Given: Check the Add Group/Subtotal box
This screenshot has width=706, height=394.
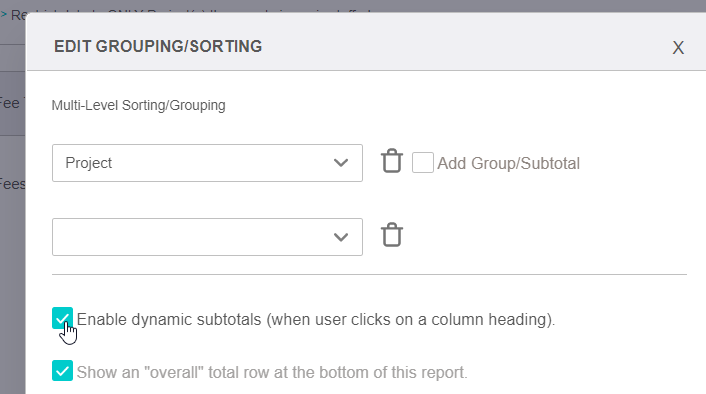Looking at the screenshot, I should point(423,163).
